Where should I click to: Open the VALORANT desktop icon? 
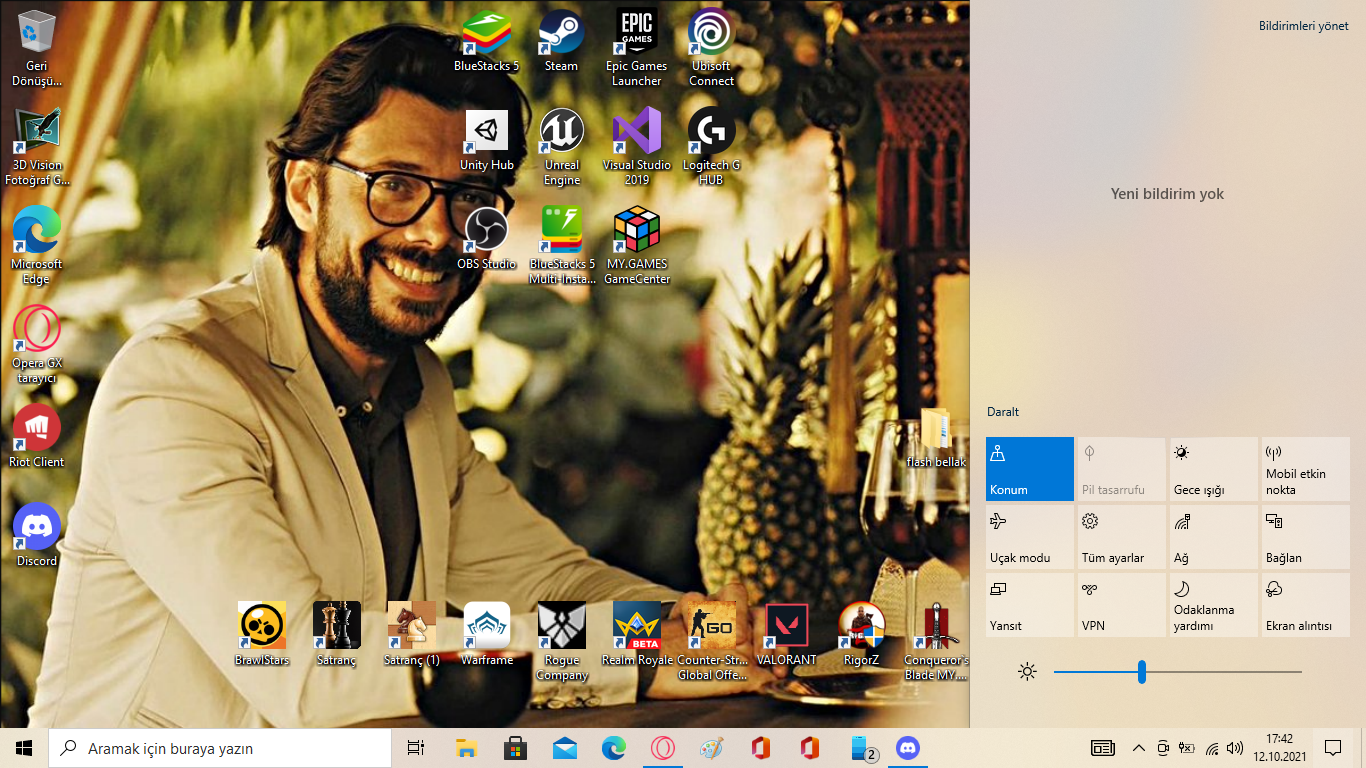(786, 626)
